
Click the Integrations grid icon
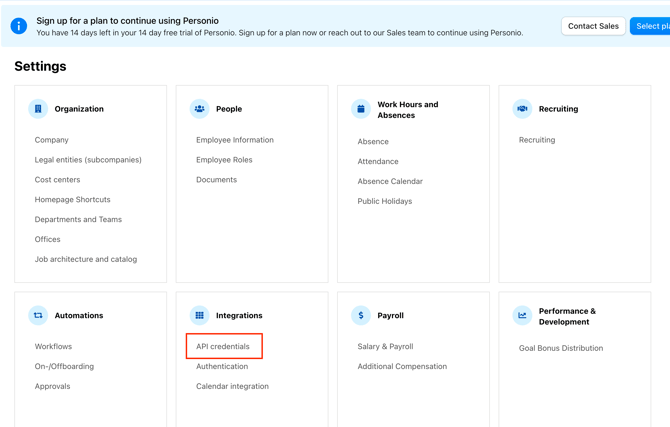tap(200, 315)
